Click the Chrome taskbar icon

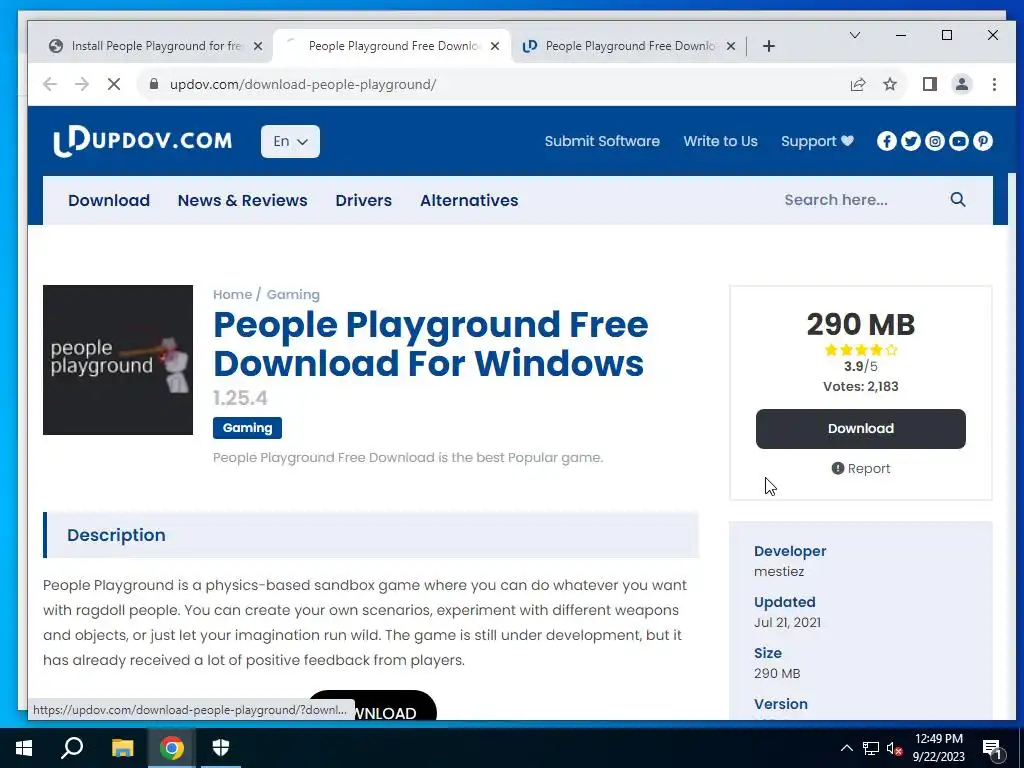click(x=172, y=748)
